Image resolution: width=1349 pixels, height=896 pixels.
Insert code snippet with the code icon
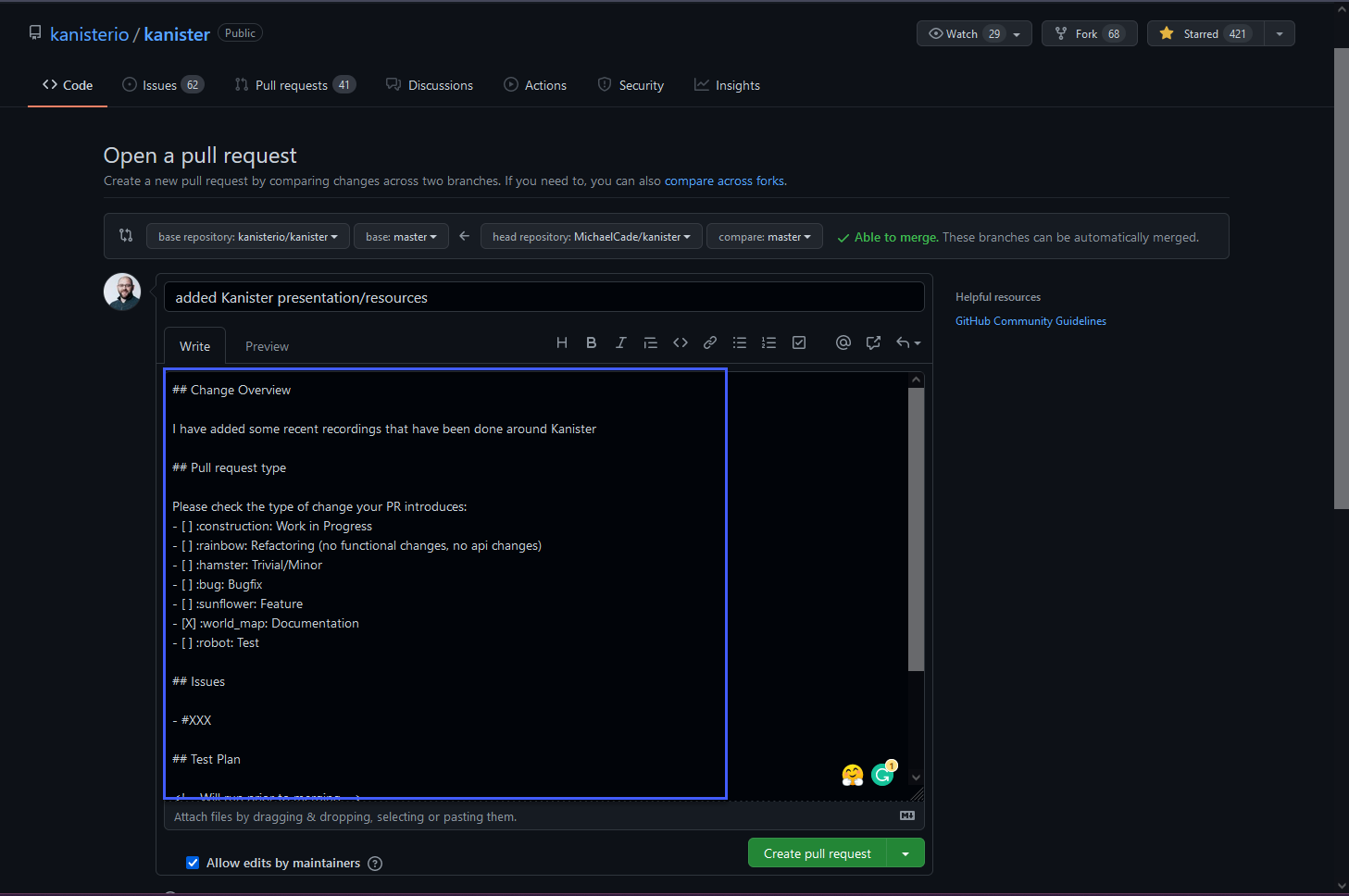[x=681, y=342]
